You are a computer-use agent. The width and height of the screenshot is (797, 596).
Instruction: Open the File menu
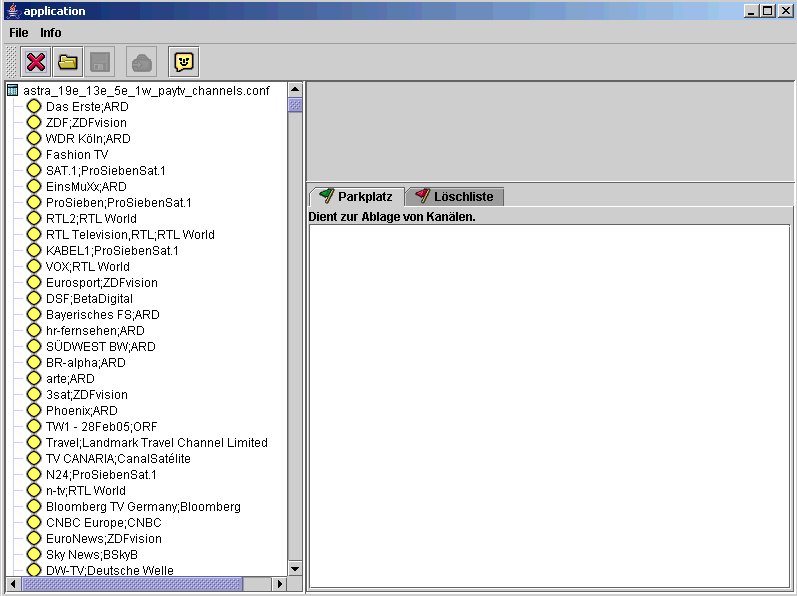point(19,33)
